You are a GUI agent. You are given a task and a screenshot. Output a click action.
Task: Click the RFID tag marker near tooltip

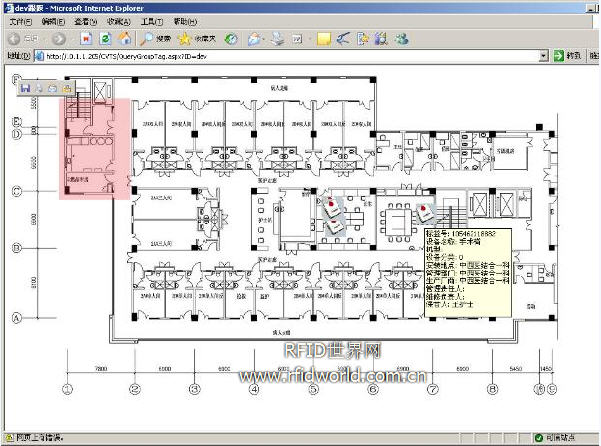(x=425, y=212)
